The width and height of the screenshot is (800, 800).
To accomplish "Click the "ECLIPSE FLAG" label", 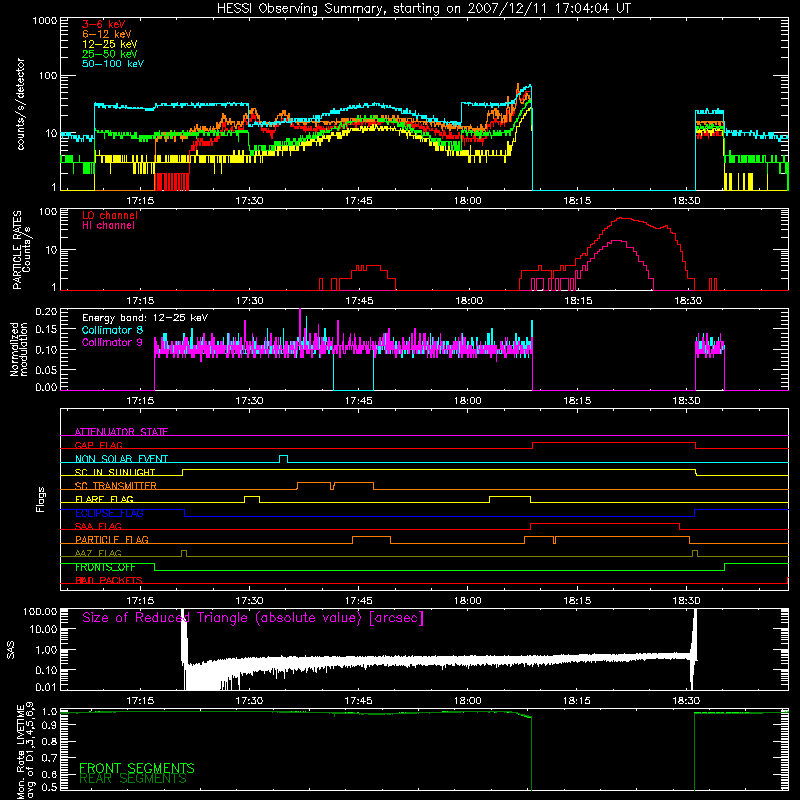I will click(x=109, y=513).
